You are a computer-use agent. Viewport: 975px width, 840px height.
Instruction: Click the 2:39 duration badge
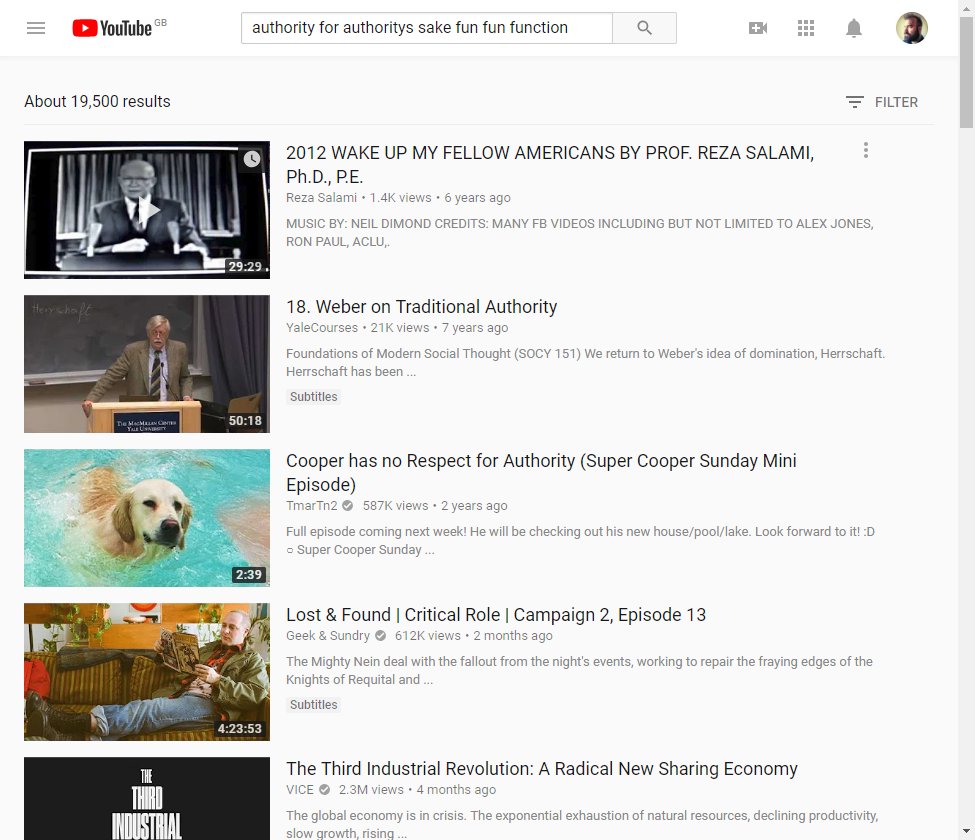(248, 575)
